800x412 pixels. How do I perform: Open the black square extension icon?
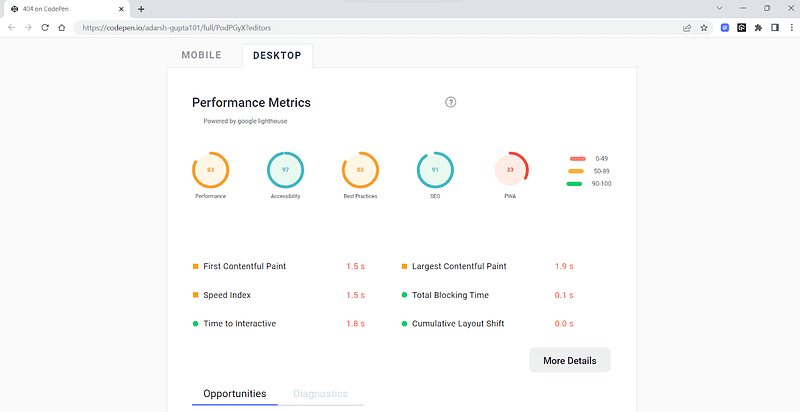coord(741,28)
